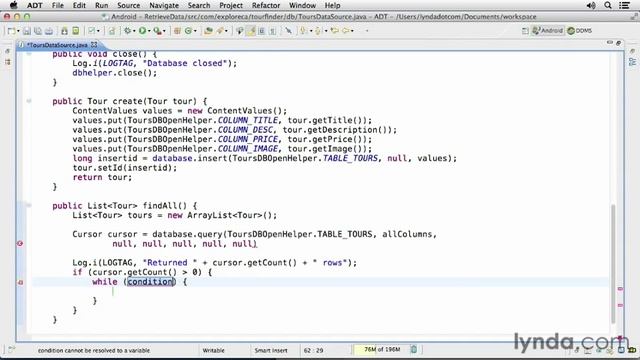The image size is (640, 360).
Task: Run the project with the green Run button
Action: click(x=142, y=31)
